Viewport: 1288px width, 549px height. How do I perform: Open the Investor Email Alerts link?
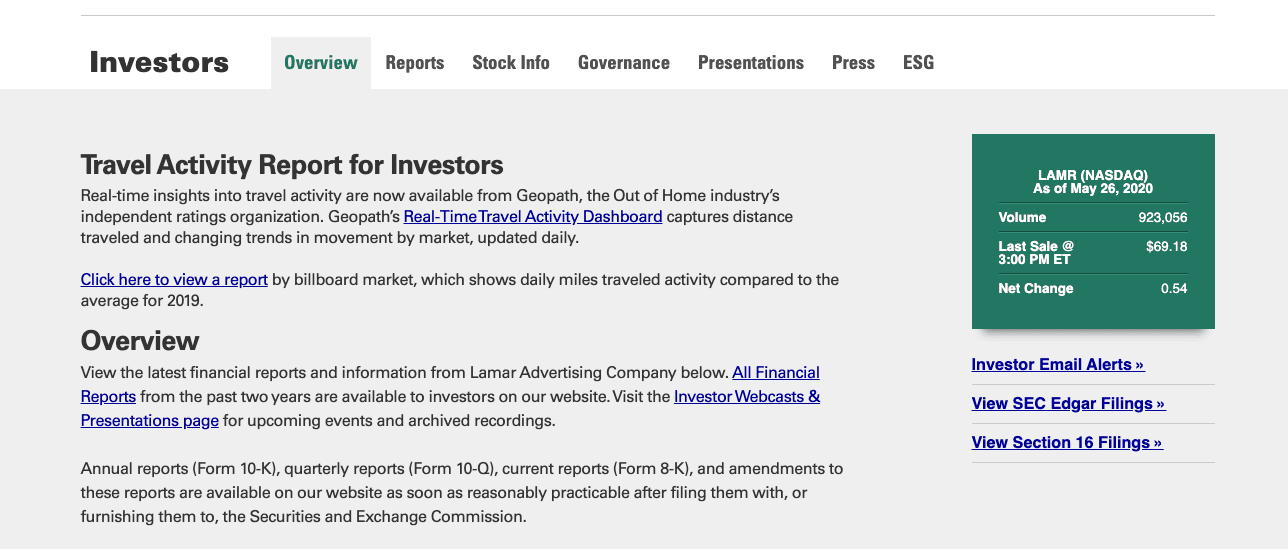click(x=1057, y=364)
